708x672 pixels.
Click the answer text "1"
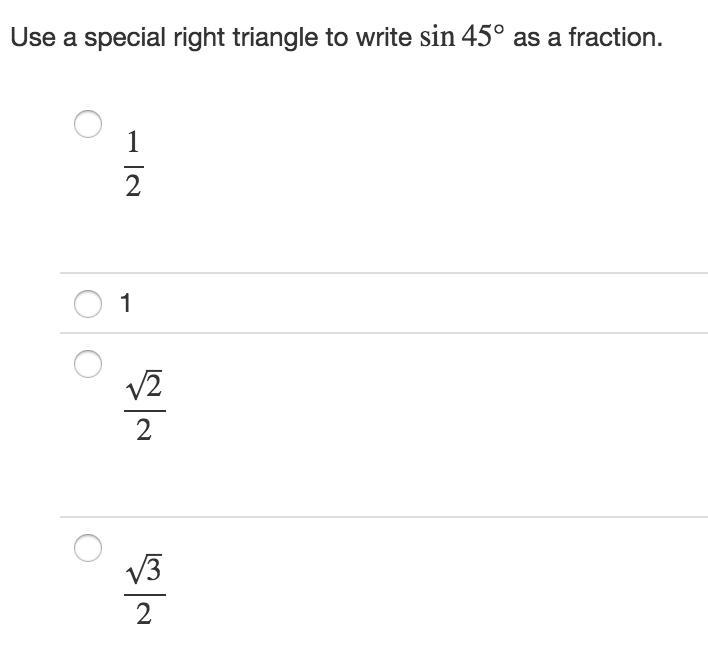[126, 303]
